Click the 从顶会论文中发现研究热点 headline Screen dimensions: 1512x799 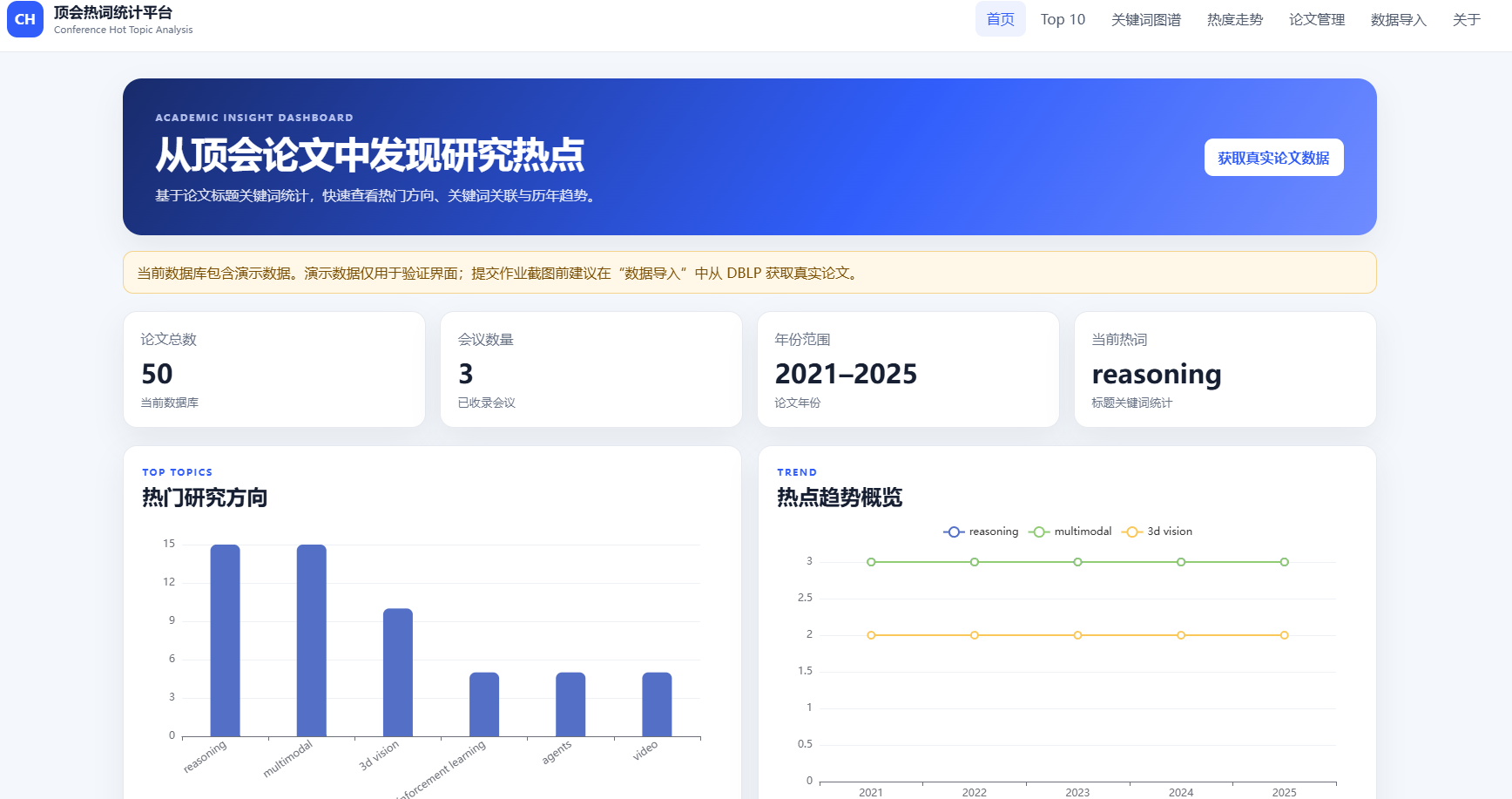click(x=370, y=155)
